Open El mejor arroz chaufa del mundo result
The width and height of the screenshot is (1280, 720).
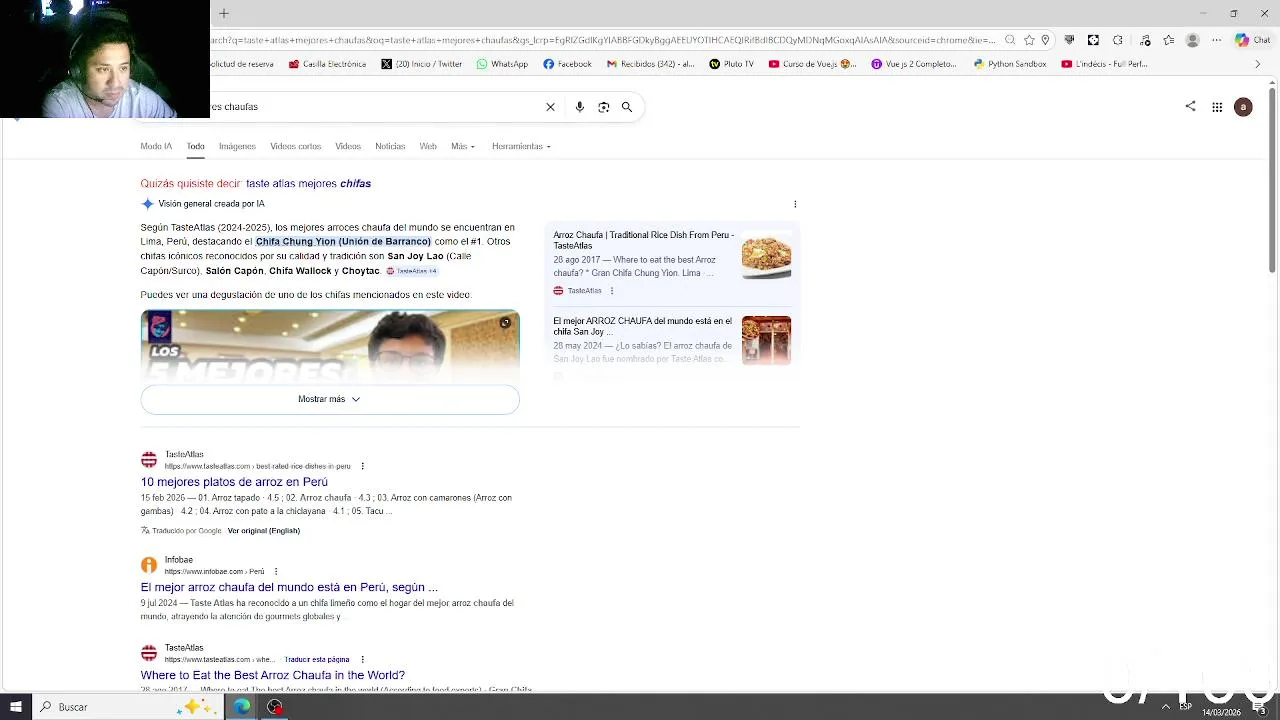point(289,587)
